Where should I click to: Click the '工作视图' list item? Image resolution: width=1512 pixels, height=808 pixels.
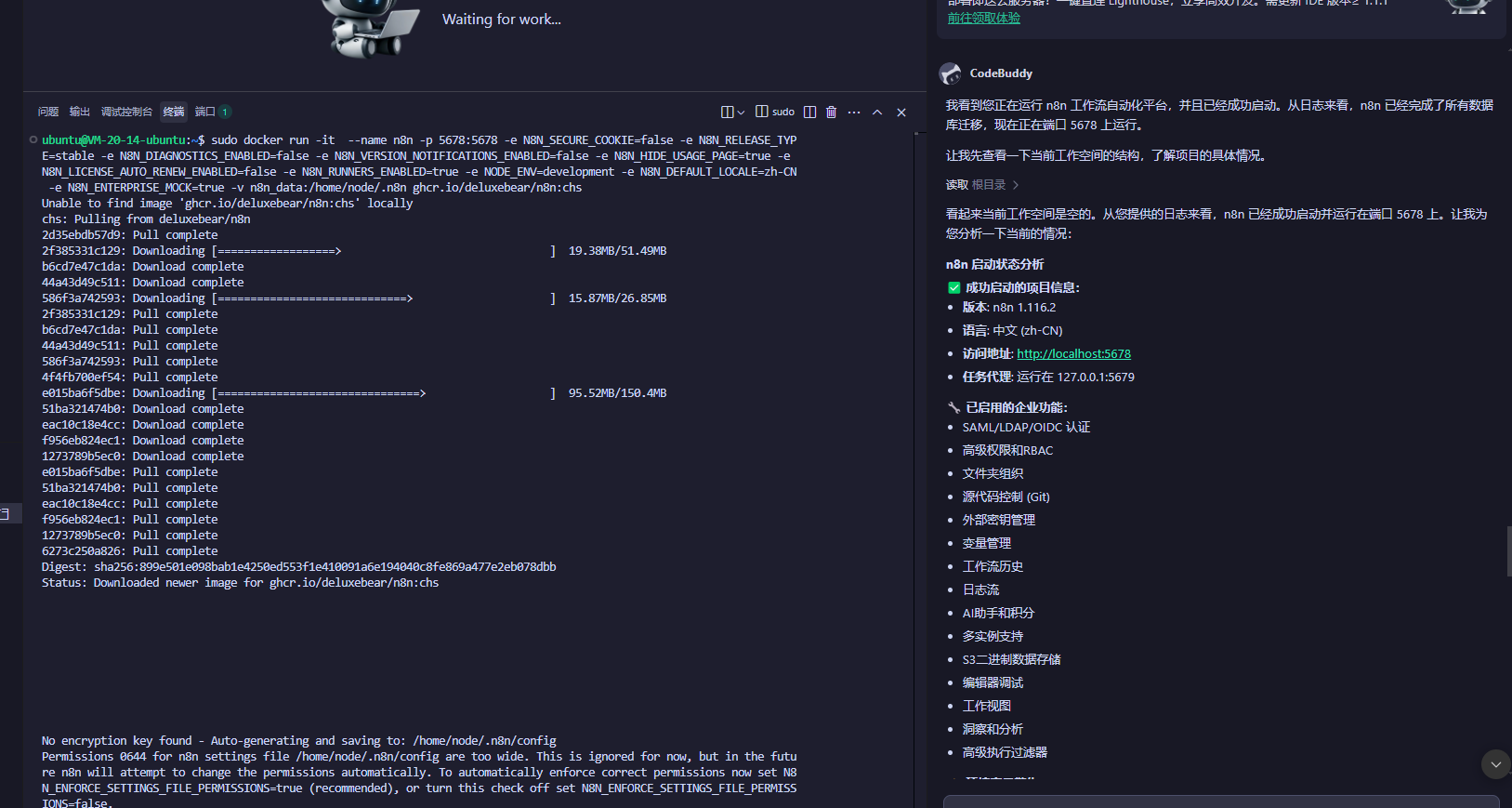click(986, 706)
